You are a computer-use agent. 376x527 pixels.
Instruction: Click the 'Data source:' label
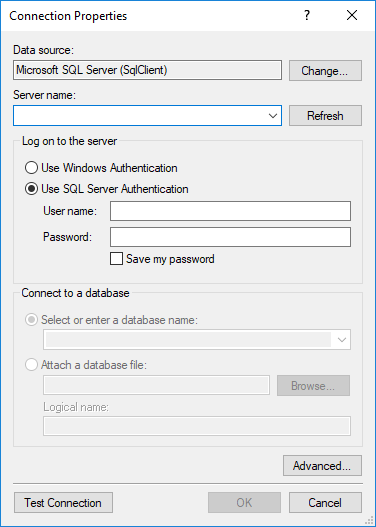pos(43,50)
